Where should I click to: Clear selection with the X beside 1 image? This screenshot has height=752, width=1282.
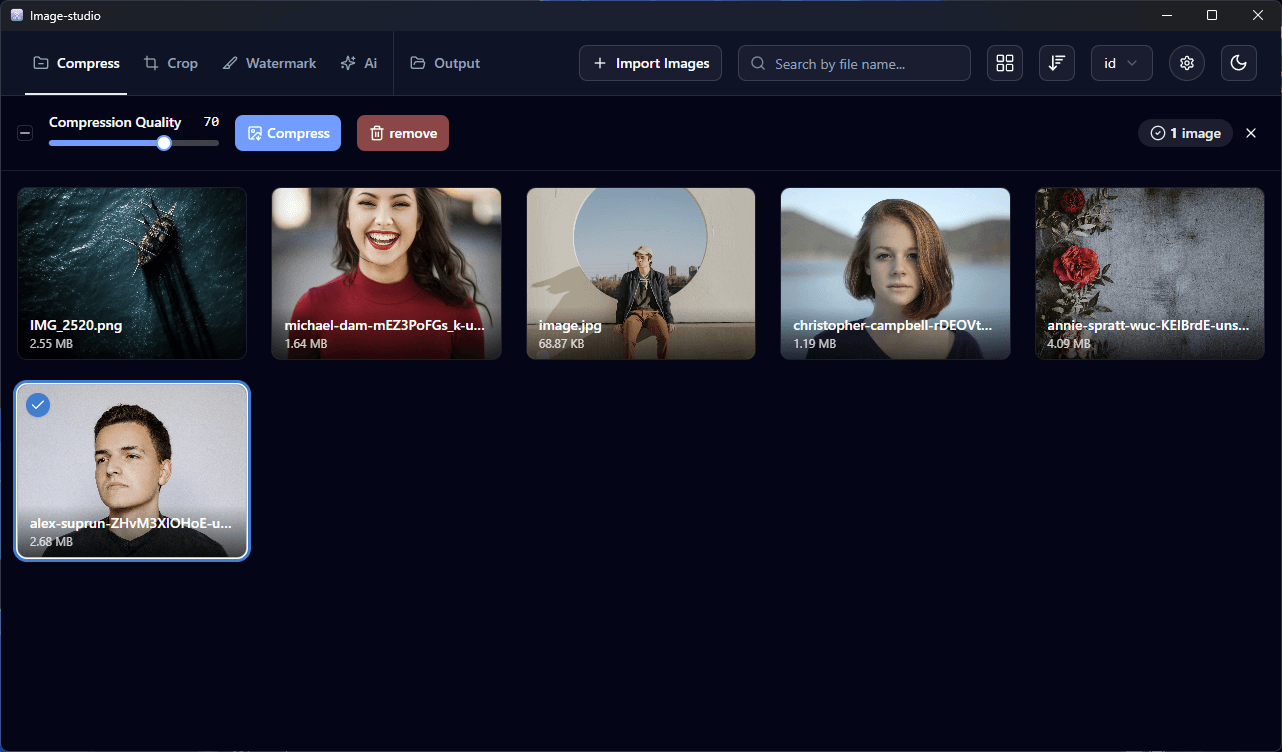[1251, 133]
